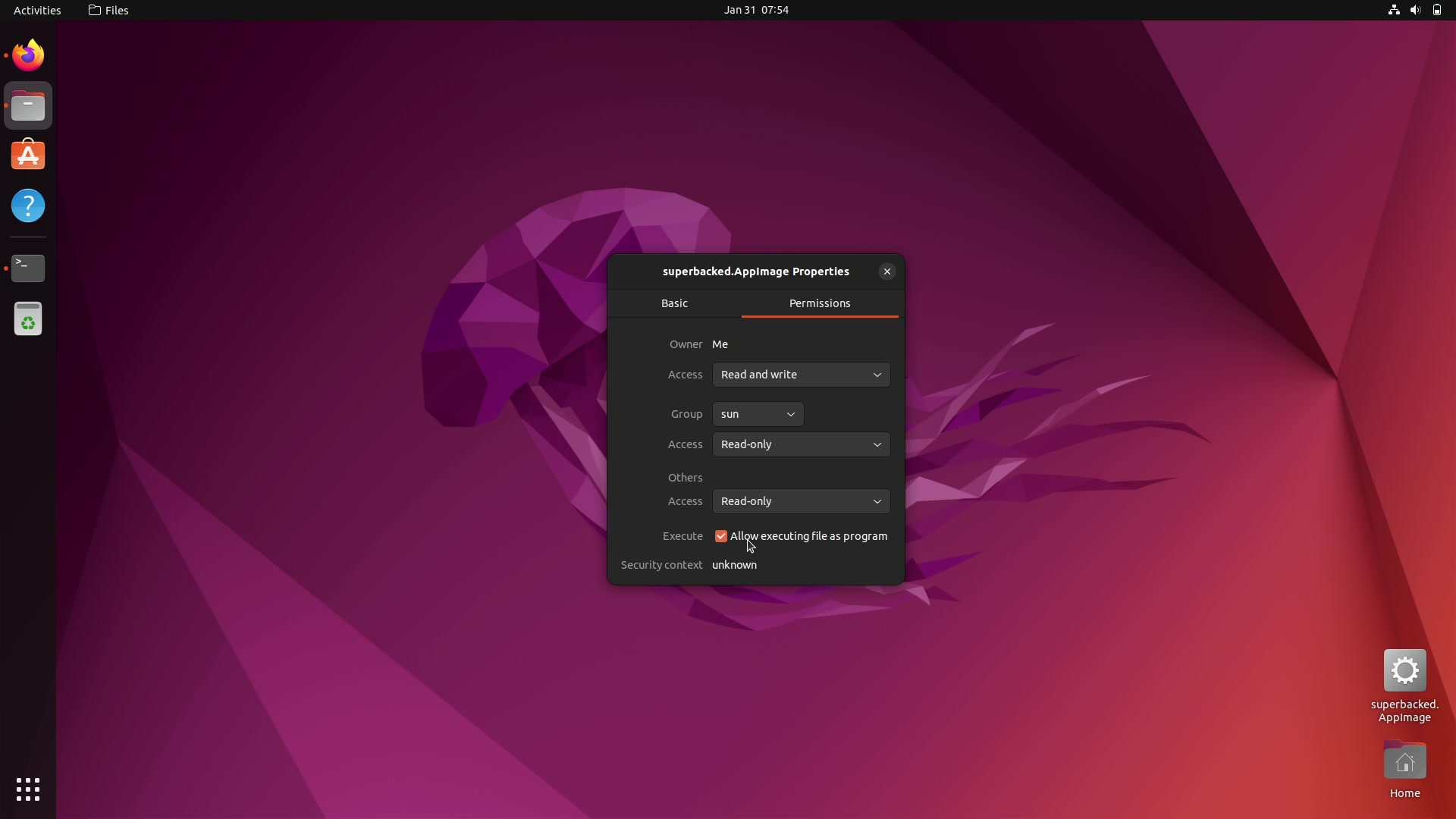Select the Trash icon in dock
The image size is (1456, 819).
point(28,320)
